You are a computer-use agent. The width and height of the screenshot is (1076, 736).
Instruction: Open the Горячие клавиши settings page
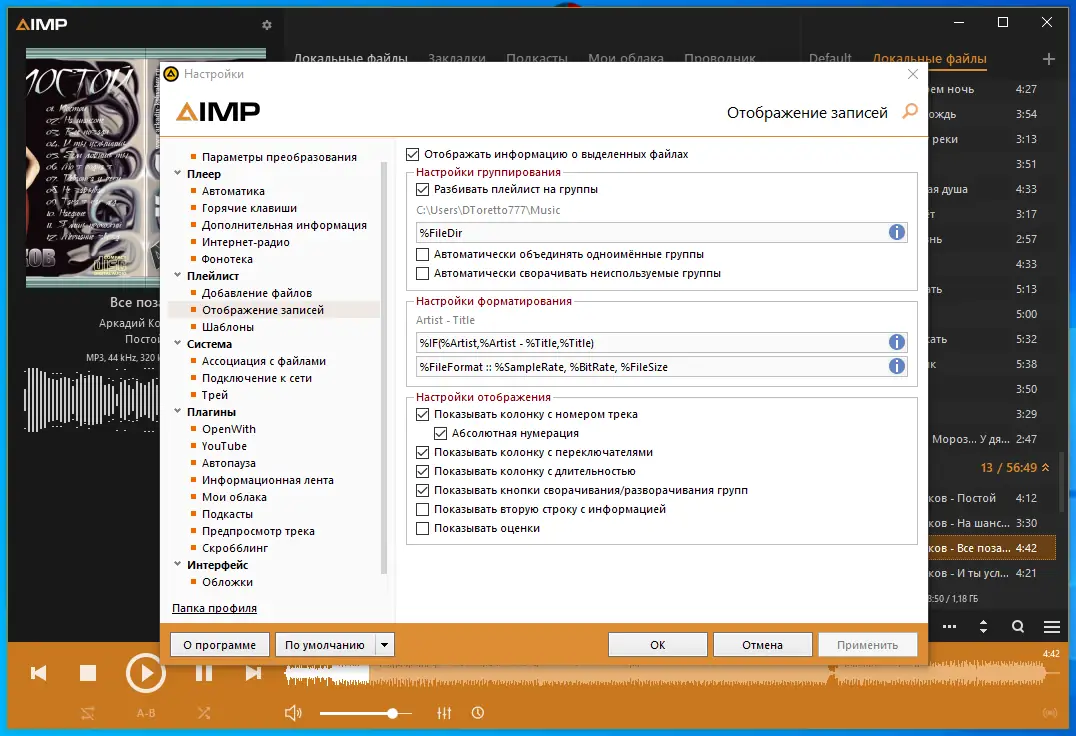tap(249, 208)
